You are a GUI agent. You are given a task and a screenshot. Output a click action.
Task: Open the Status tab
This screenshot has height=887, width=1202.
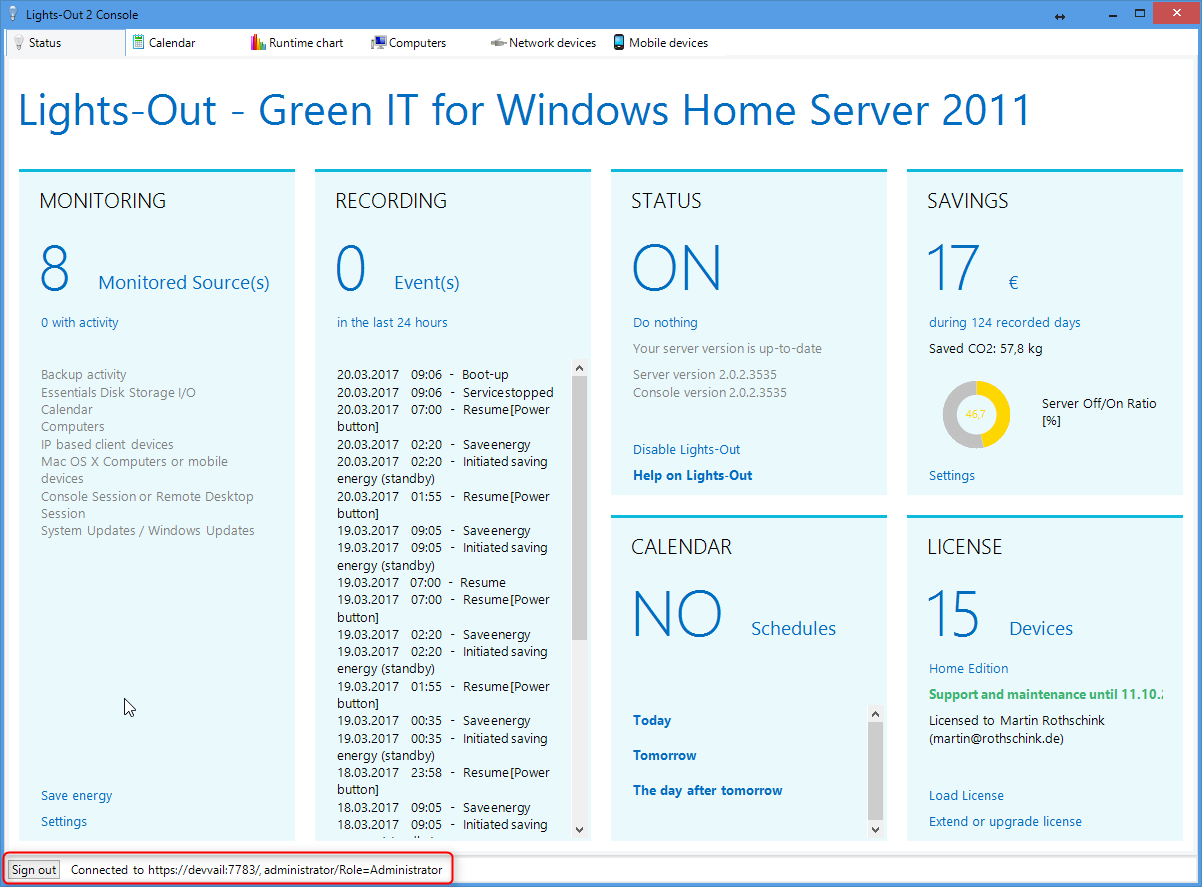click(65, 43)
